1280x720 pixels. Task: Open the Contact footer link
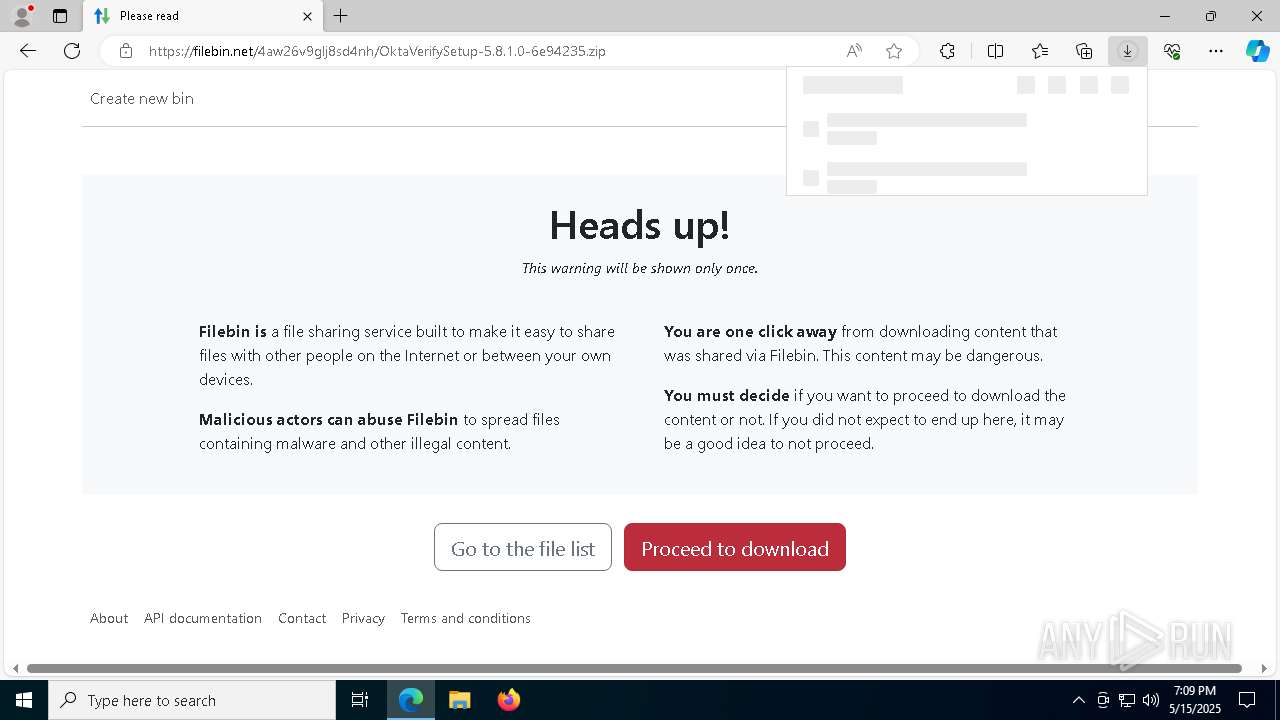(302, 618)
